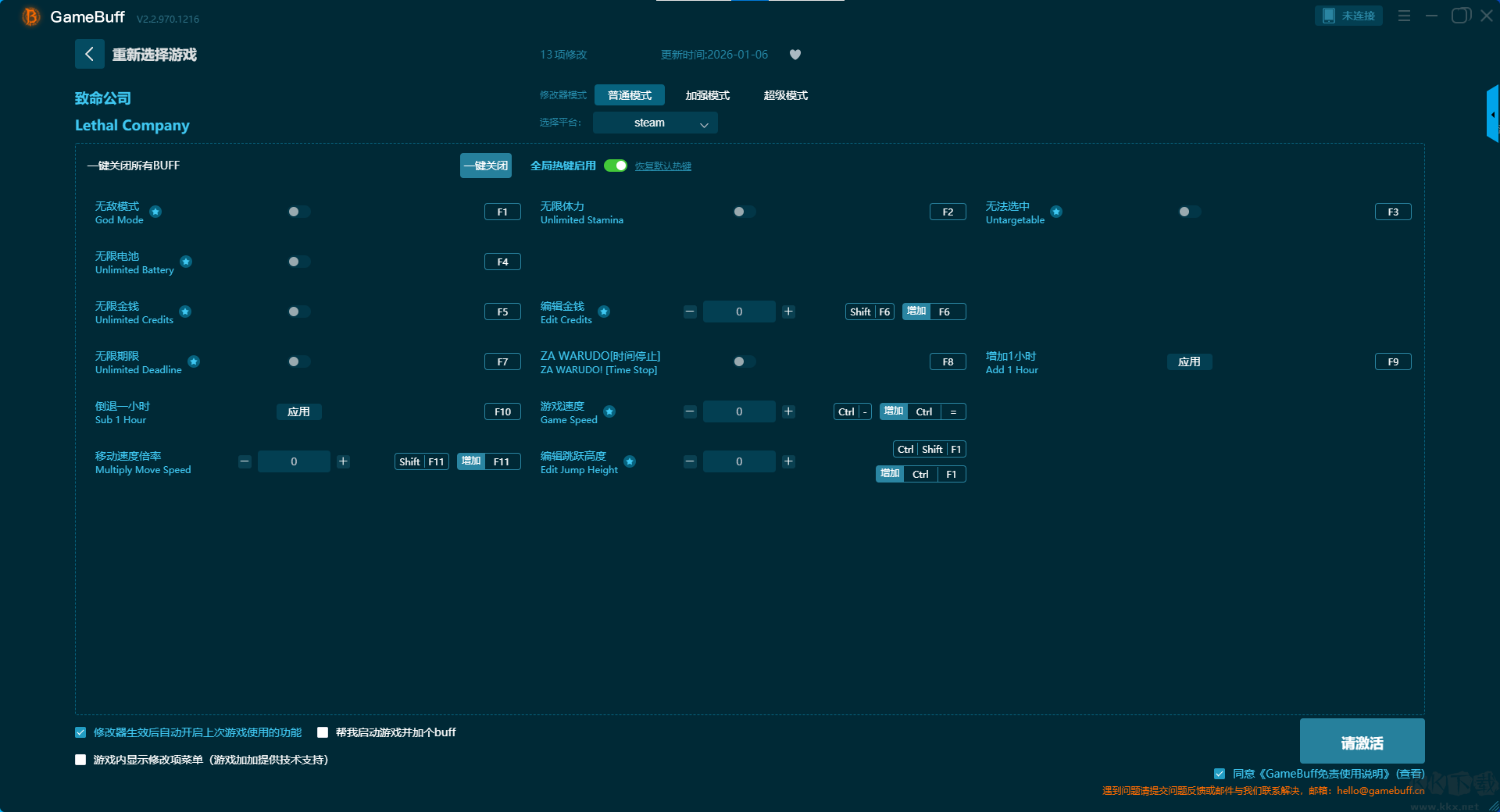
Task: Open the hamburger menu in title bar
Action: point(1404,16)
